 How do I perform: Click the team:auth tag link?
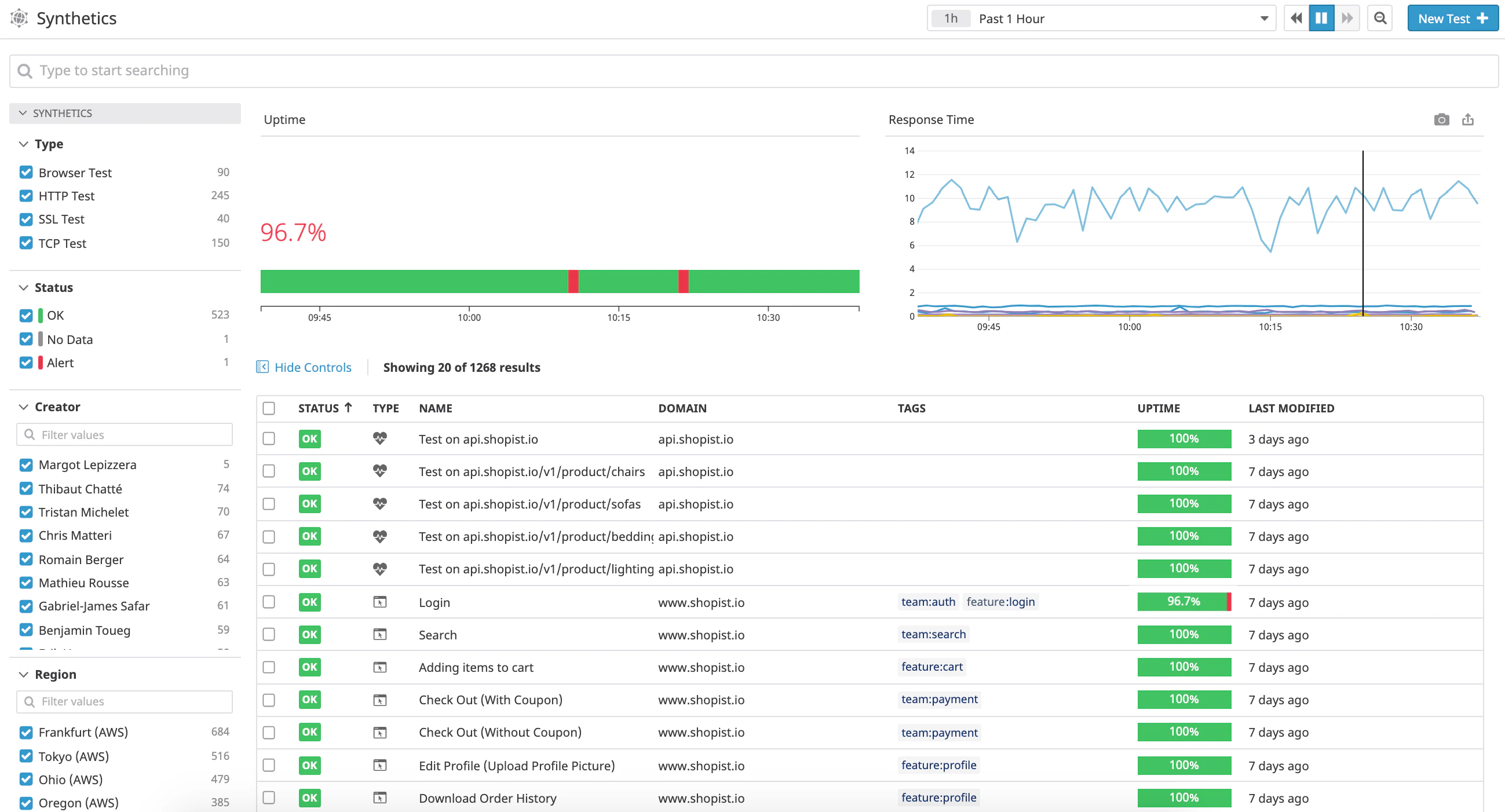click(928, 602)
